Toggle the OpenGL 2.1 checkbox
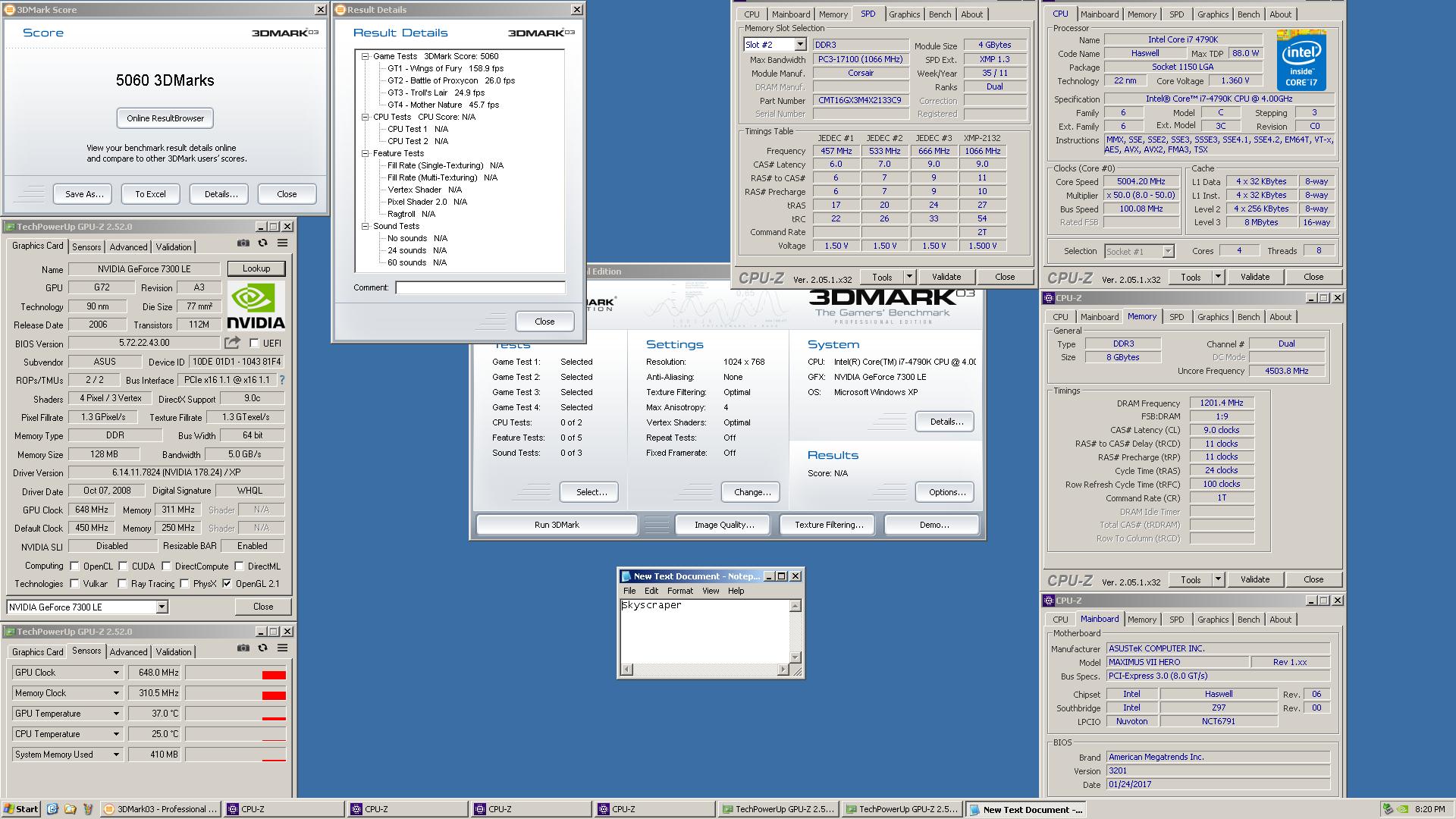Image resolution: width=1456 pixels, height=819 pixels. (227, 583)
